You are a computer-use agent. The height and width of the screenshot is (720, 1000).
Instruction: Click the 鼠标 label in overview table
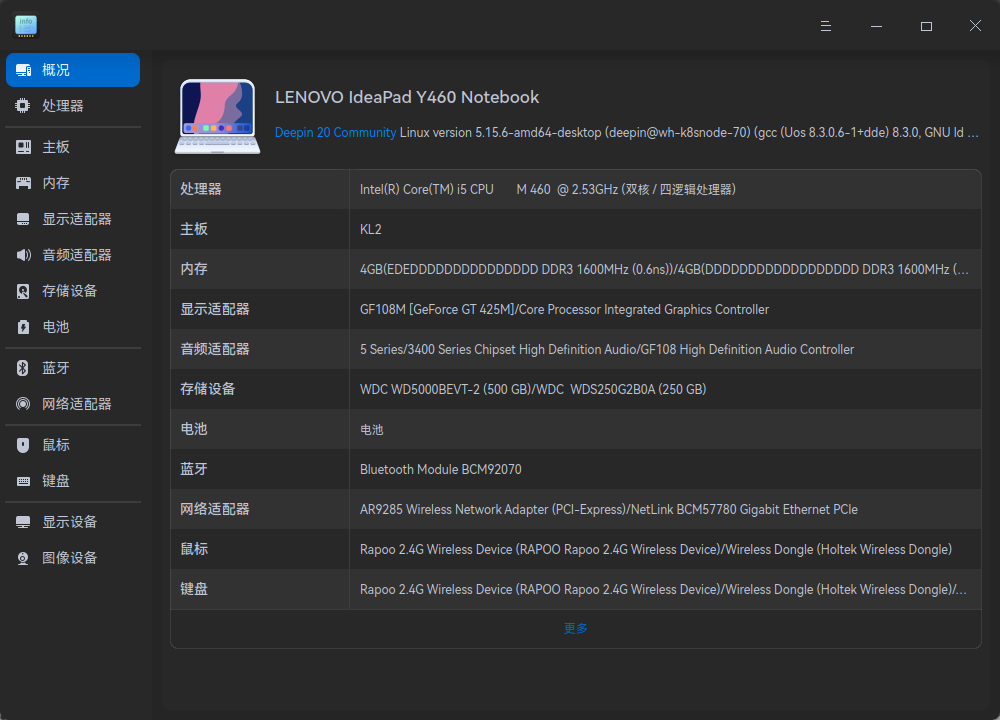click(x=194, y=550)
